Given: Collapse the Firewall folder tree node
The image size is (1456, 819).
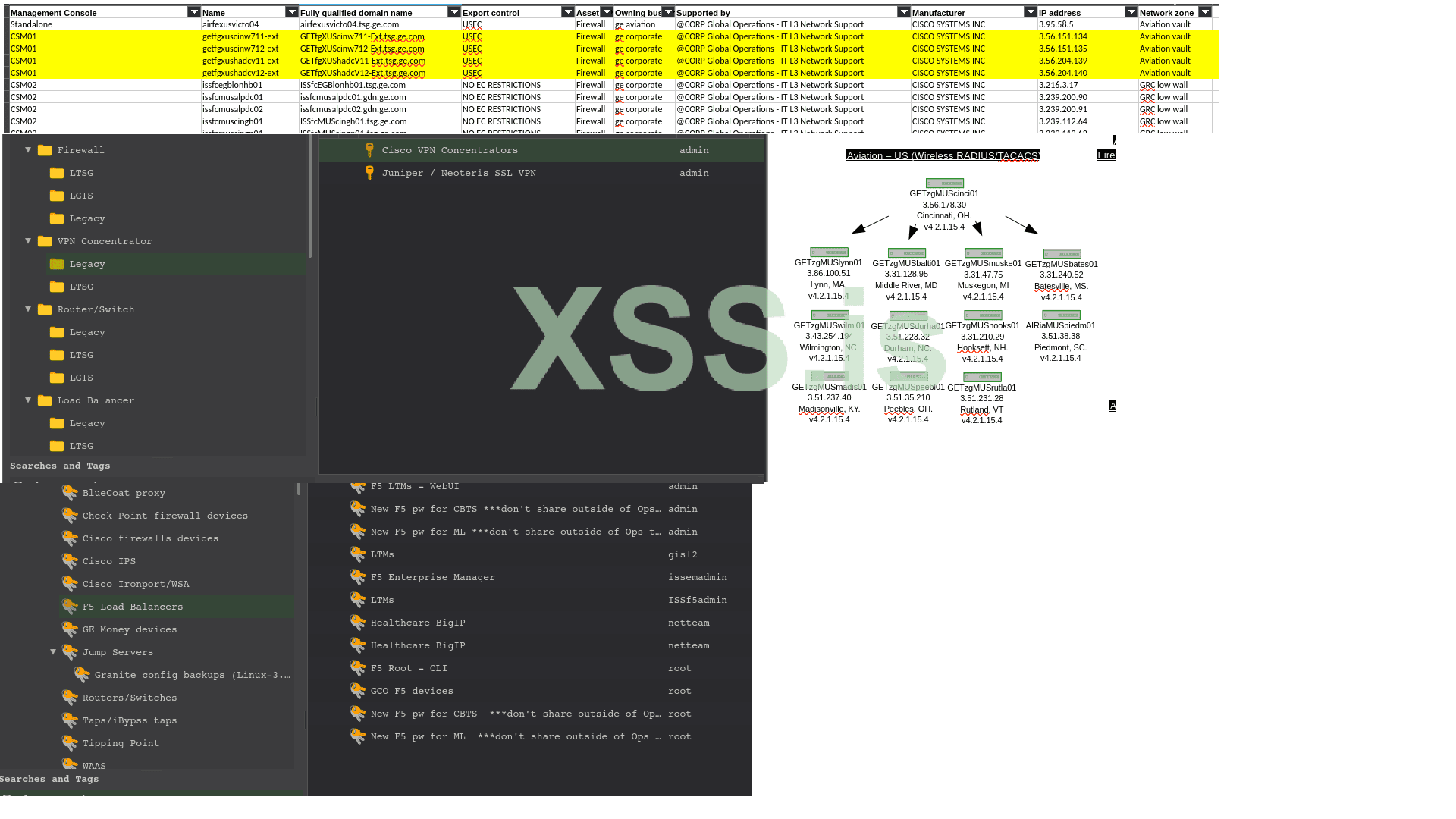Looking at the screenshot, I should click(28, 150).
